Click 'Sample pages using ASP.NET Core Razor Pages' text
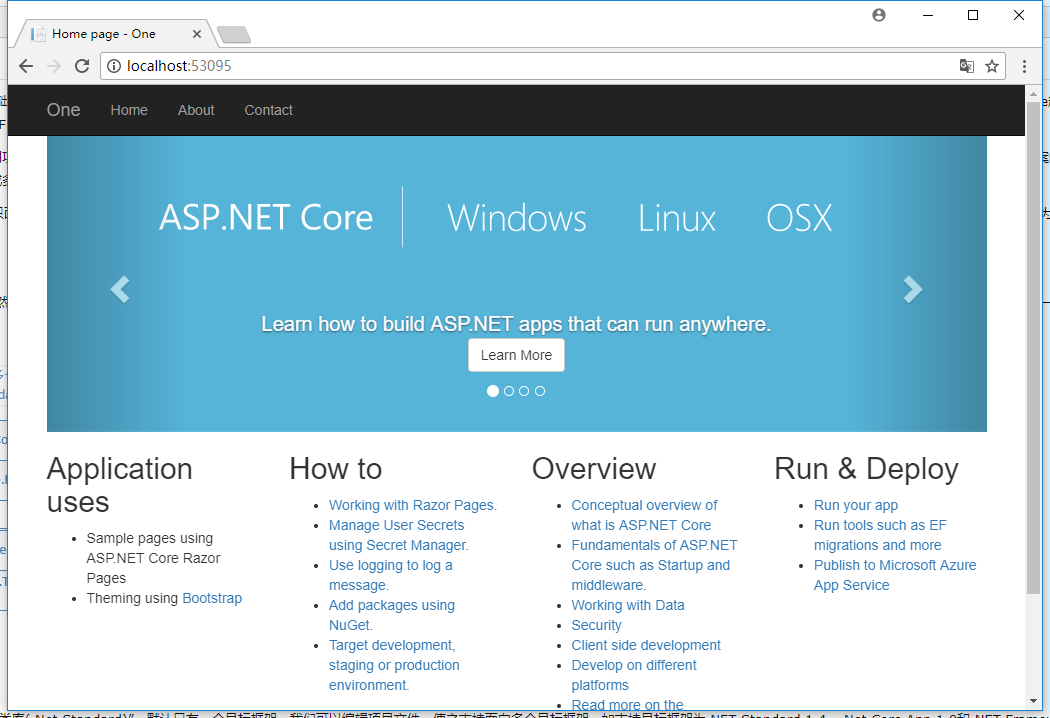The width and height of the screenshot is (1050, 718). tap(153, 558)
